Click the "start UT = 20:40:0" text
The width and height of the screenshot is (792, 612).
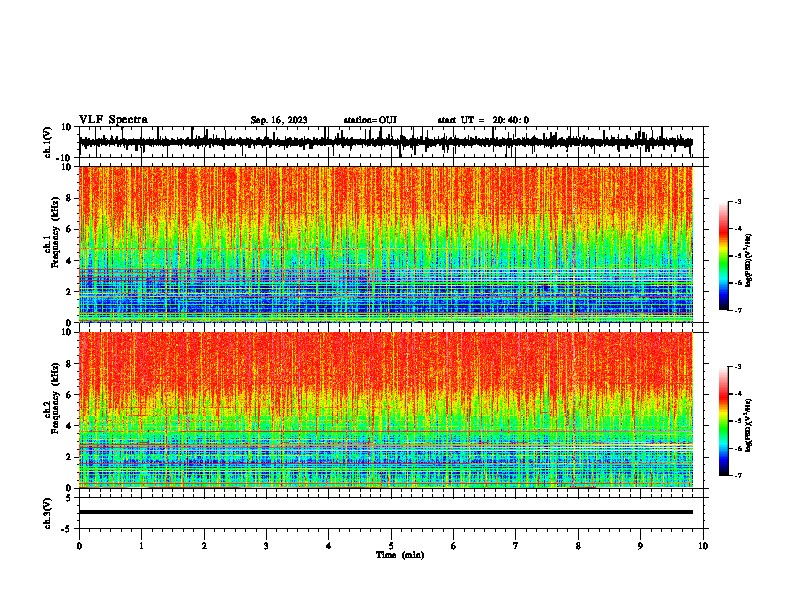pos(483,120)
